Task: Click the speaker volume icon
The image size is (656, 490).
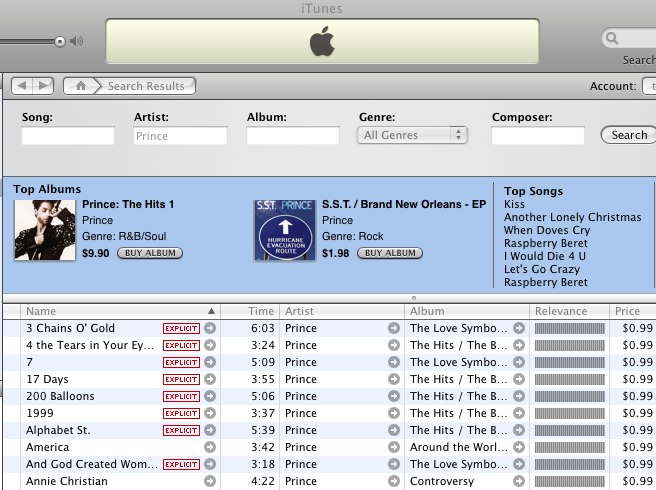Action: point(77,41)
